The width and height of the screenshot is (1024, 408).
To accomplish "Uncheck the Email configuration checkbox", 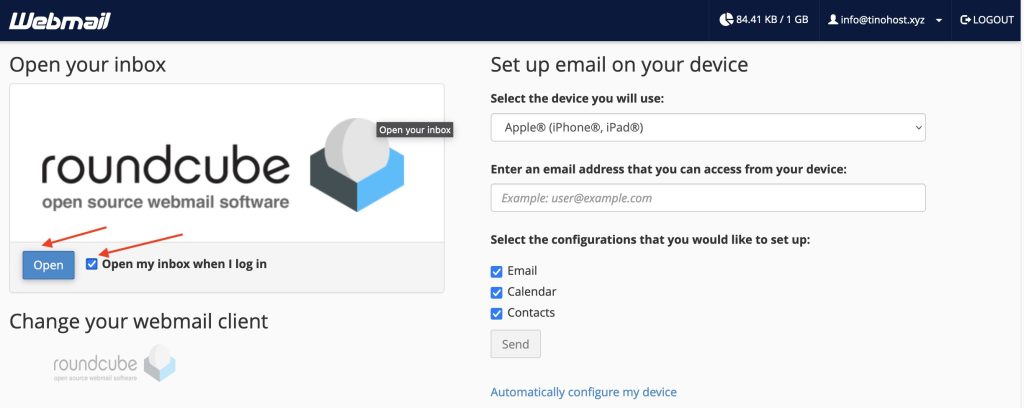I will pos(497,272).
